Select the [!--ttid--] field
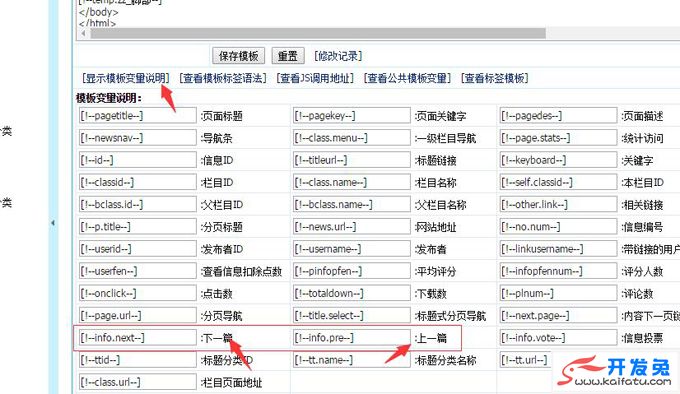 pos(137,359)
